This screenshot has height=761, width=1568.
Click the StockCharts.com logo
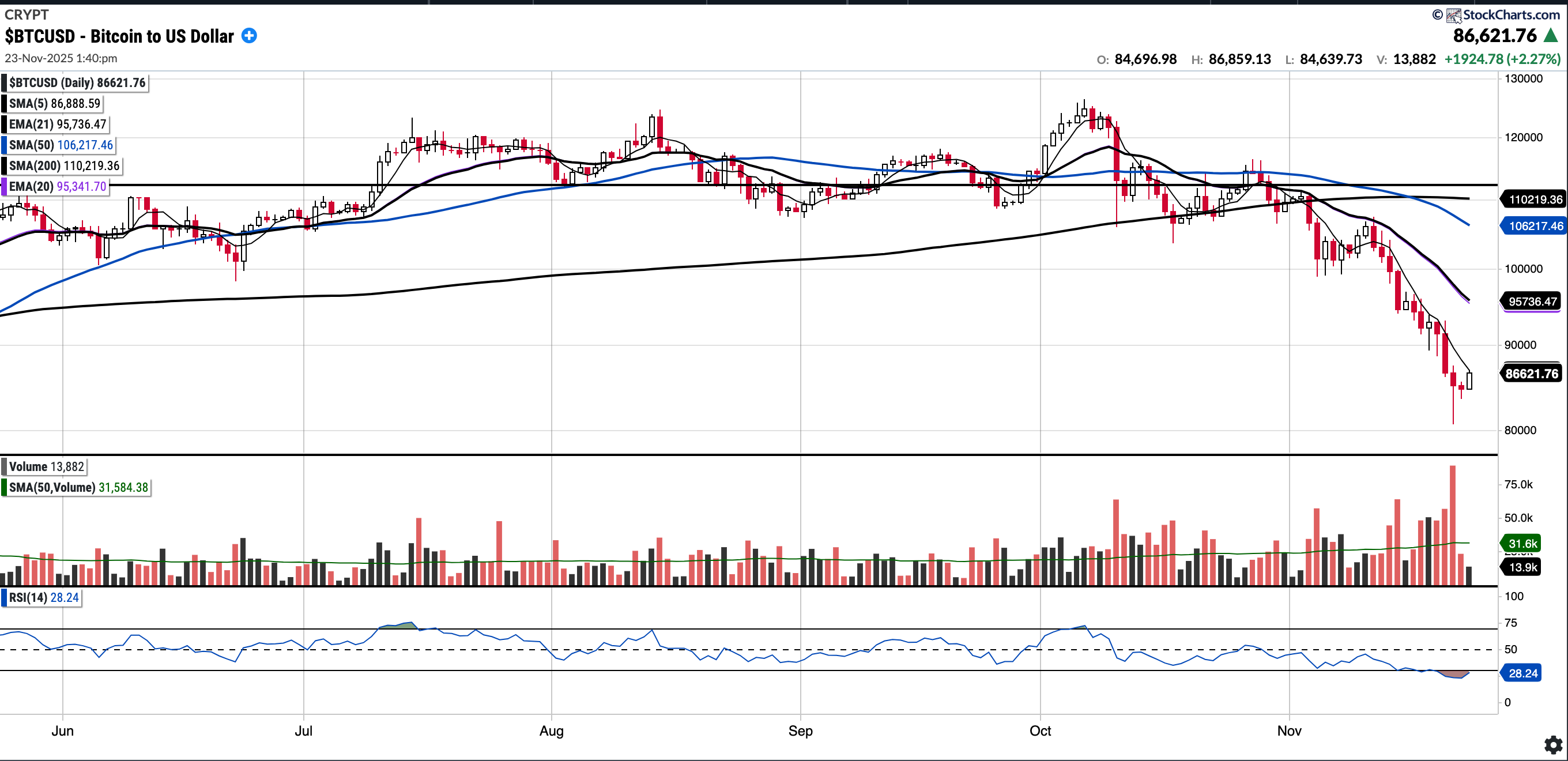pyautogui.click(x=1503, y=14)
